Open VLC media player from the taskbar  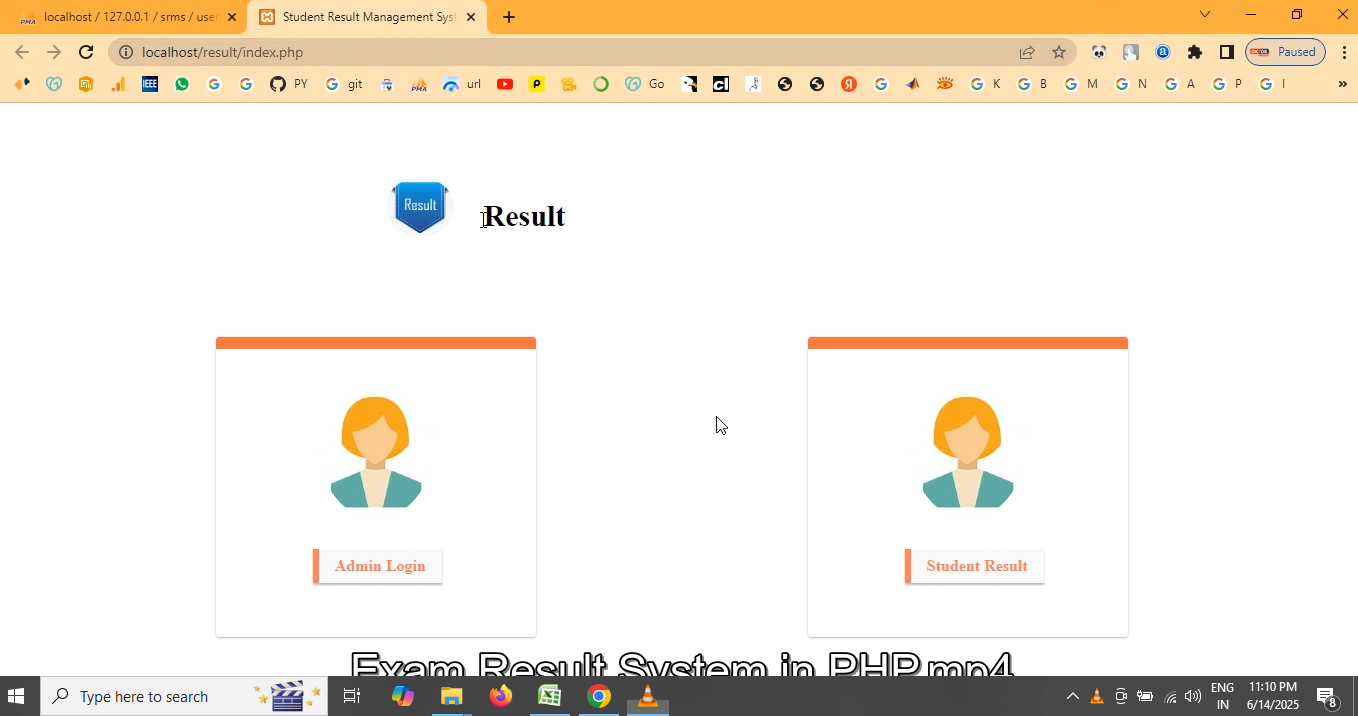tap(648, 696)
